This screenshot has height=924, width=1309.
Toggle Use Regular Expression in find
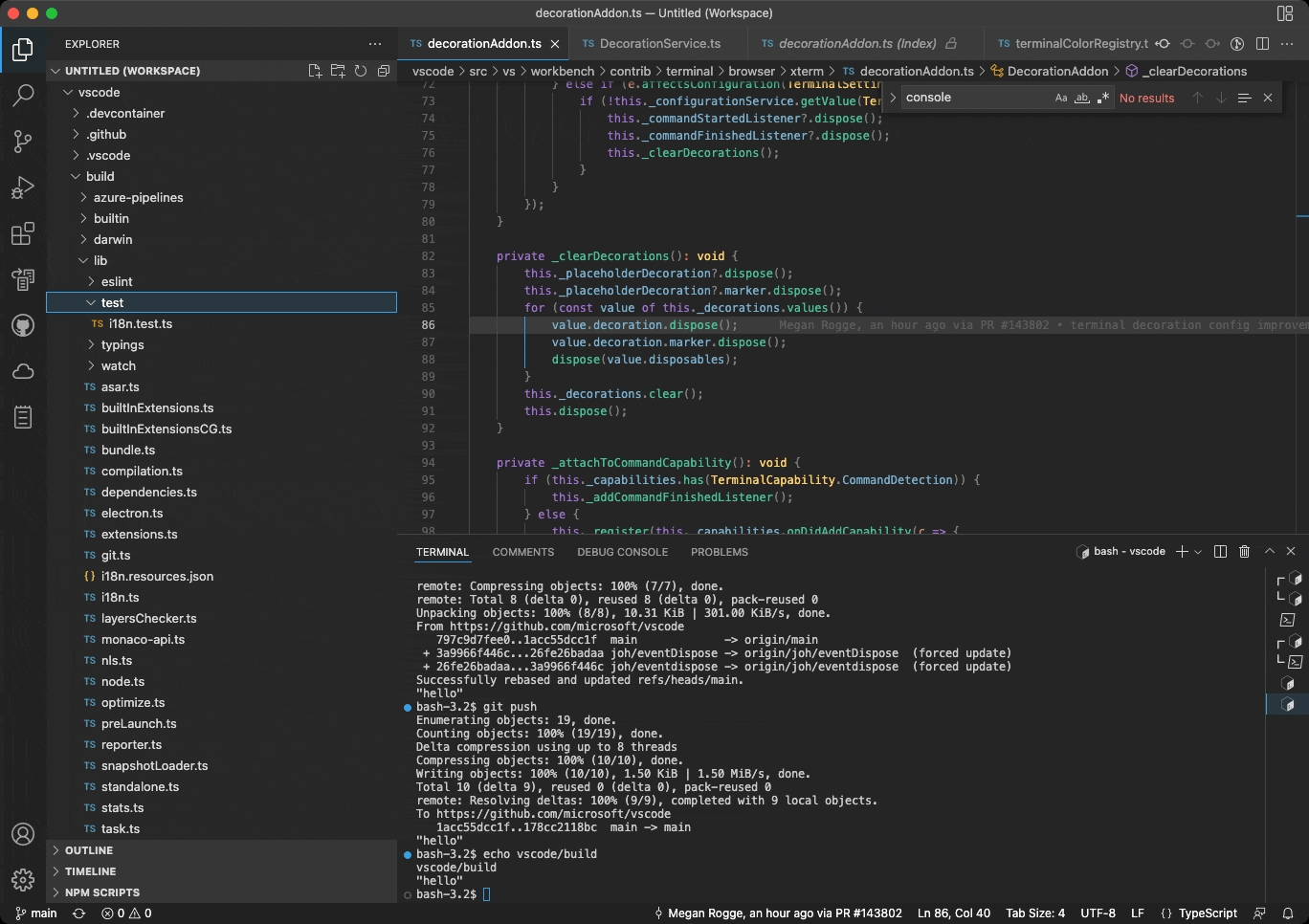[1103, 98]
